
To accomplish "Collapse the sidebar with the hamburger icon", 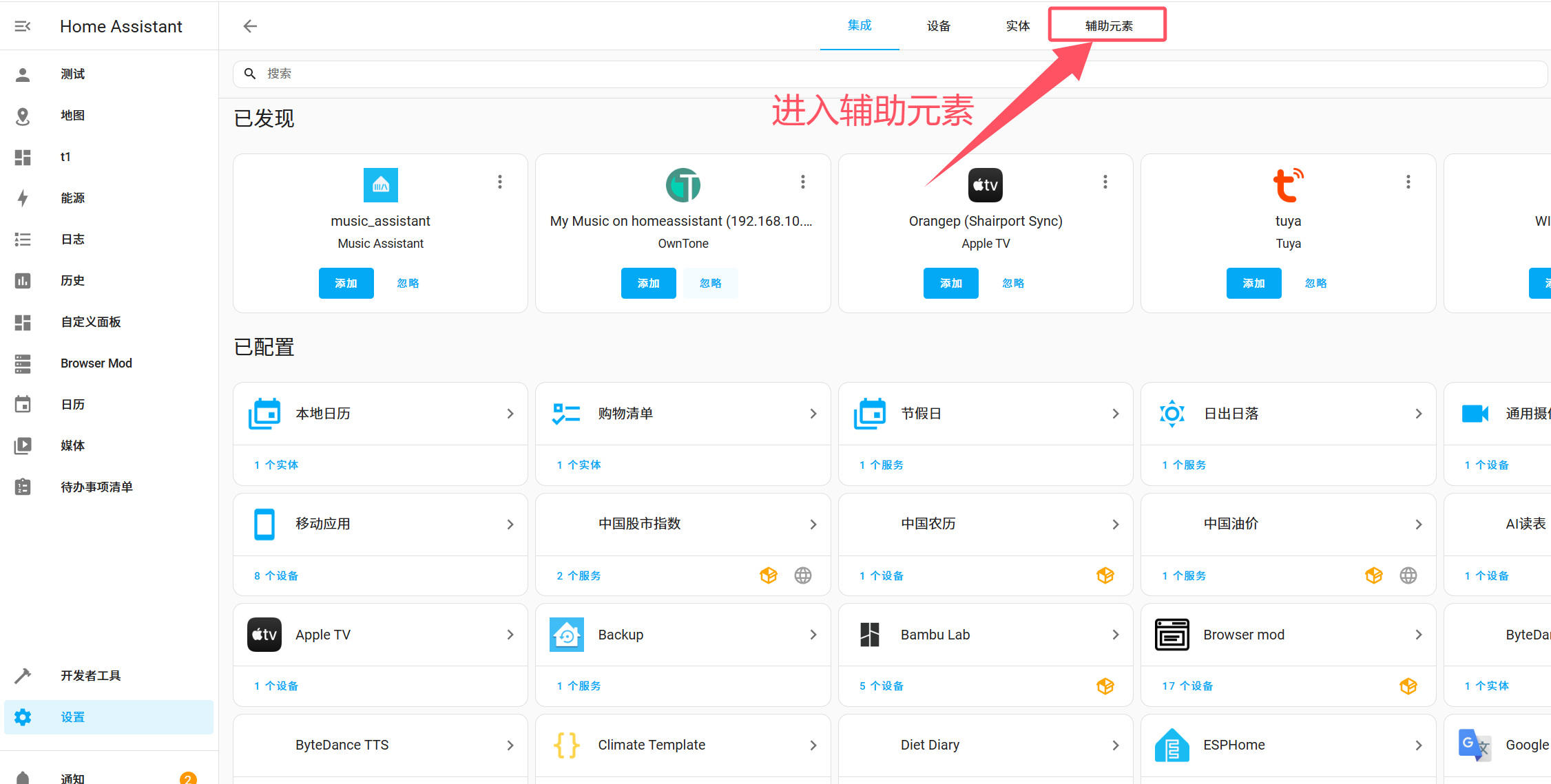I will coord(23,26).
